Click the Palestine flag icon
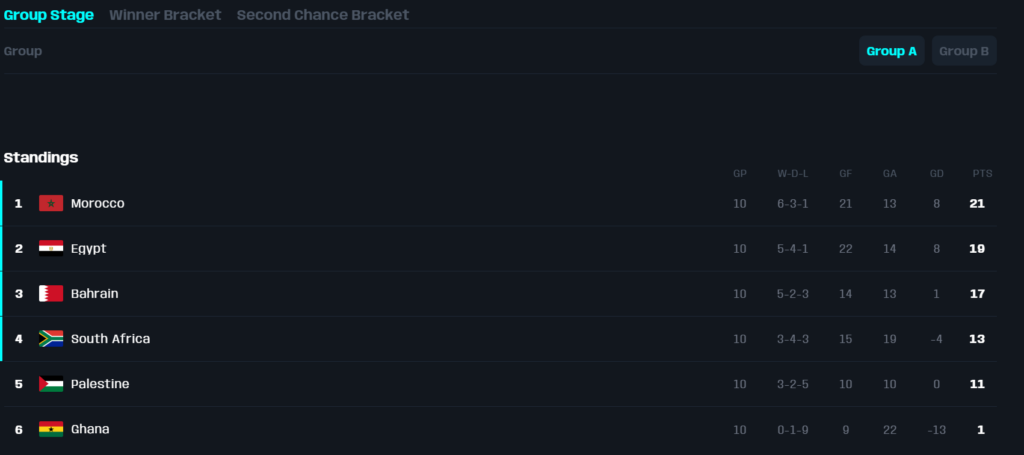Viewport: 1024px width, 455px height. pos(51,383)
